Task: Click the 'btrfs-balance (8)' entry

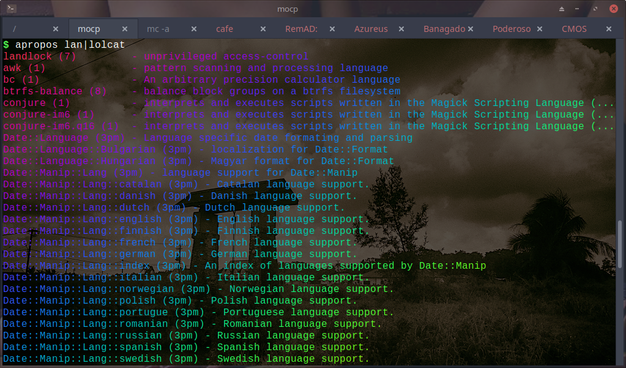Action: click(55, 91)
